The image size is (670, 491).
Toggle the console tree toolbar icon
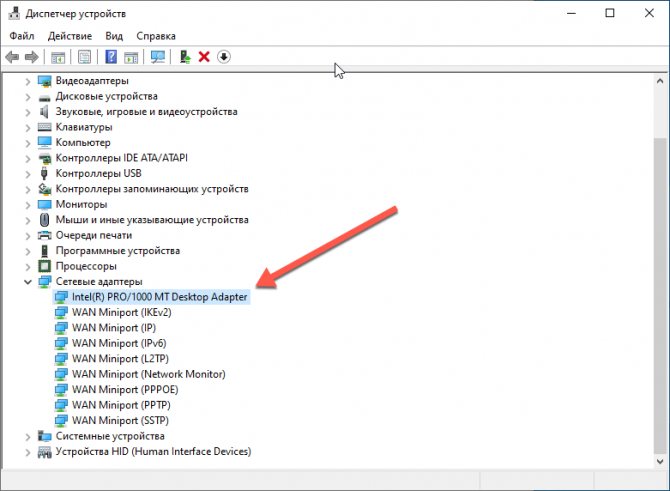point(58,57)
